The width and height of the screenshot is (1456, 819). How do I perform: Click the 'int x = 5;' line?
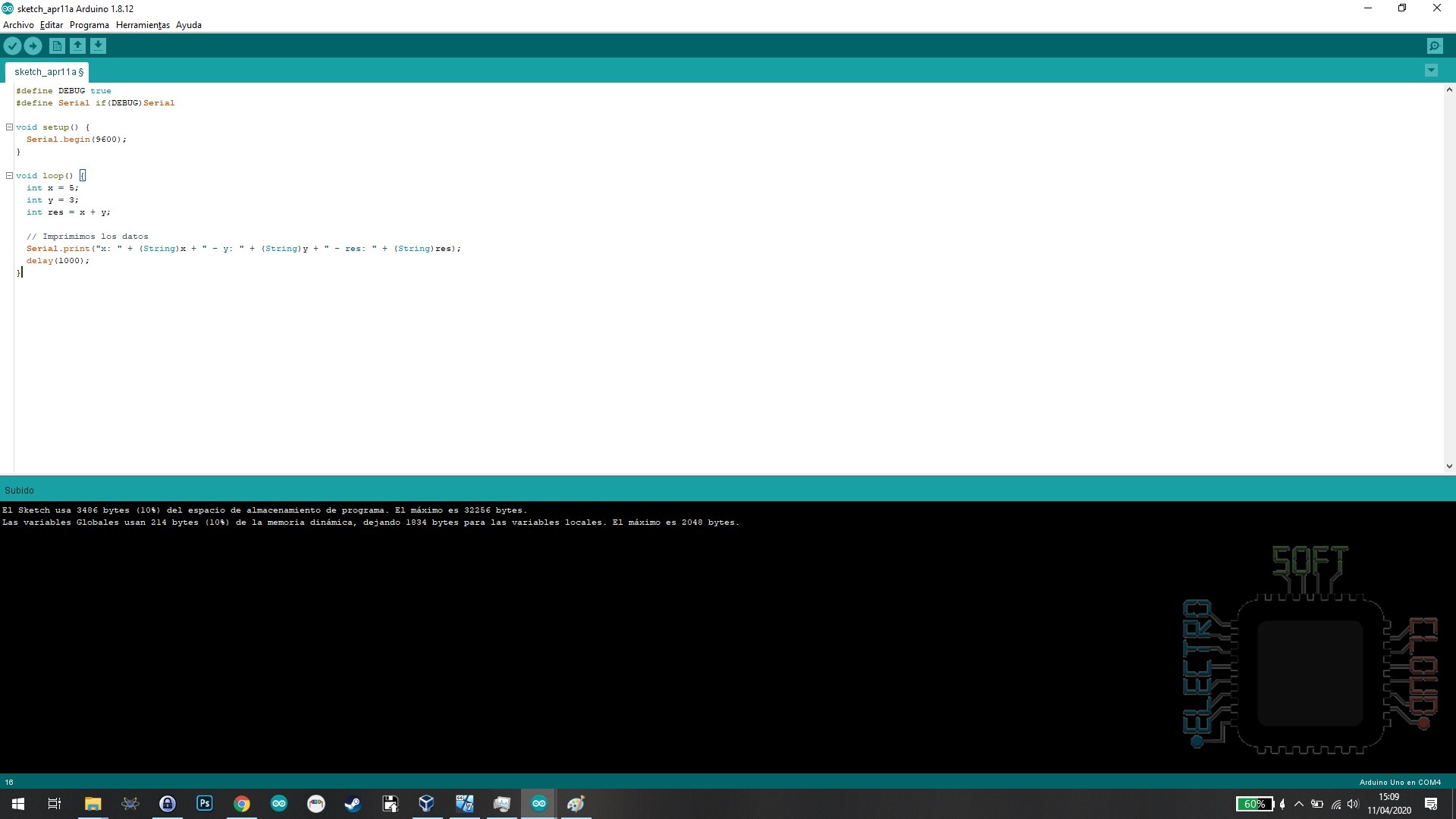(x=52, y=188)
